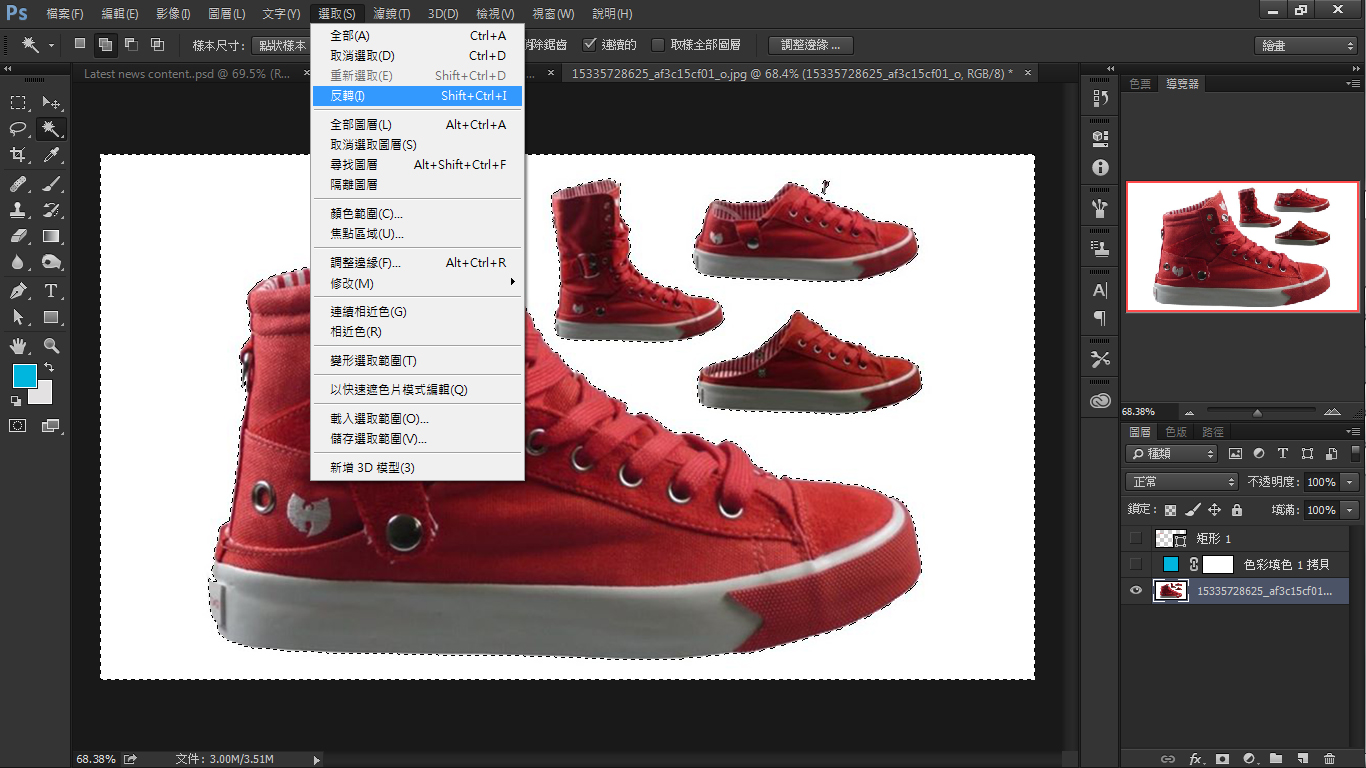Click the 調整邊緣... button
Screen dimensions: 1366x768
811,45
